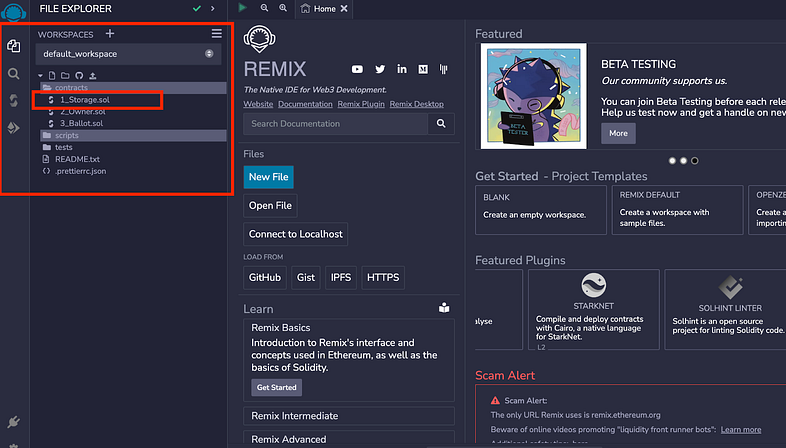
Task: Open the Plugin manager plug icon
Action: (x=14, y=422)
